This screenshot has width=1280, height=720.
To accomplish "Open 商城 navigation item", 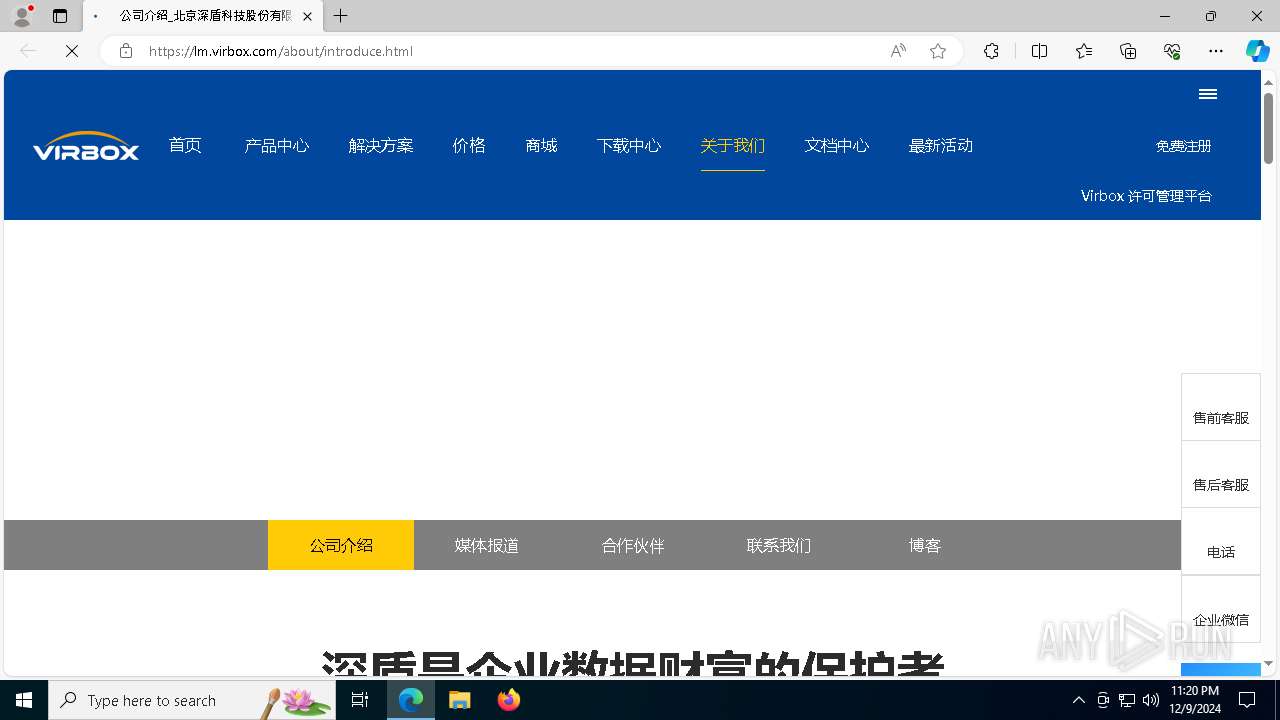I will tap(541, 146).
